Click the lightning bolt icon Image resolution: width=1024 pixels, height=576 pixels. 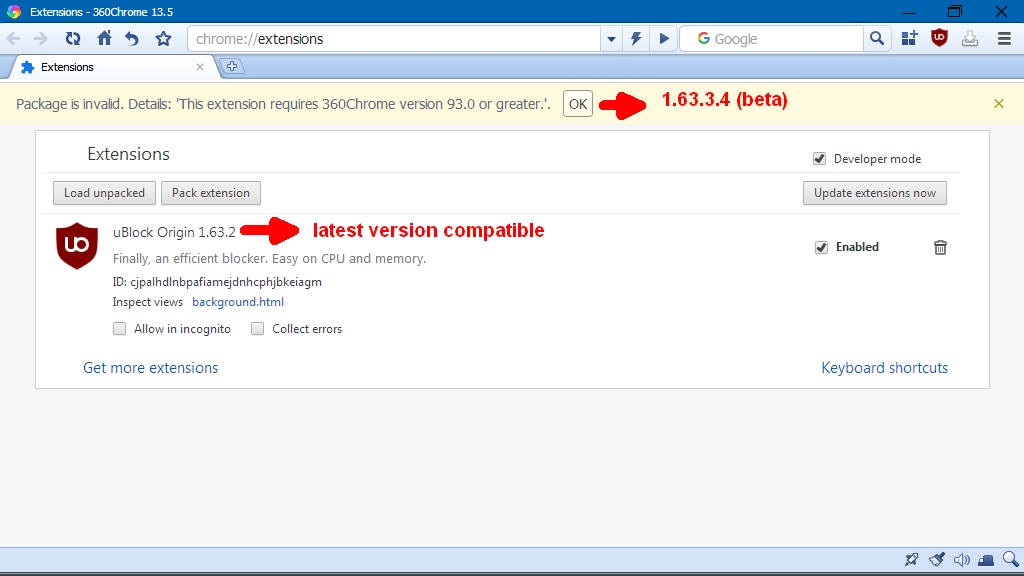(x=636, y=39)
